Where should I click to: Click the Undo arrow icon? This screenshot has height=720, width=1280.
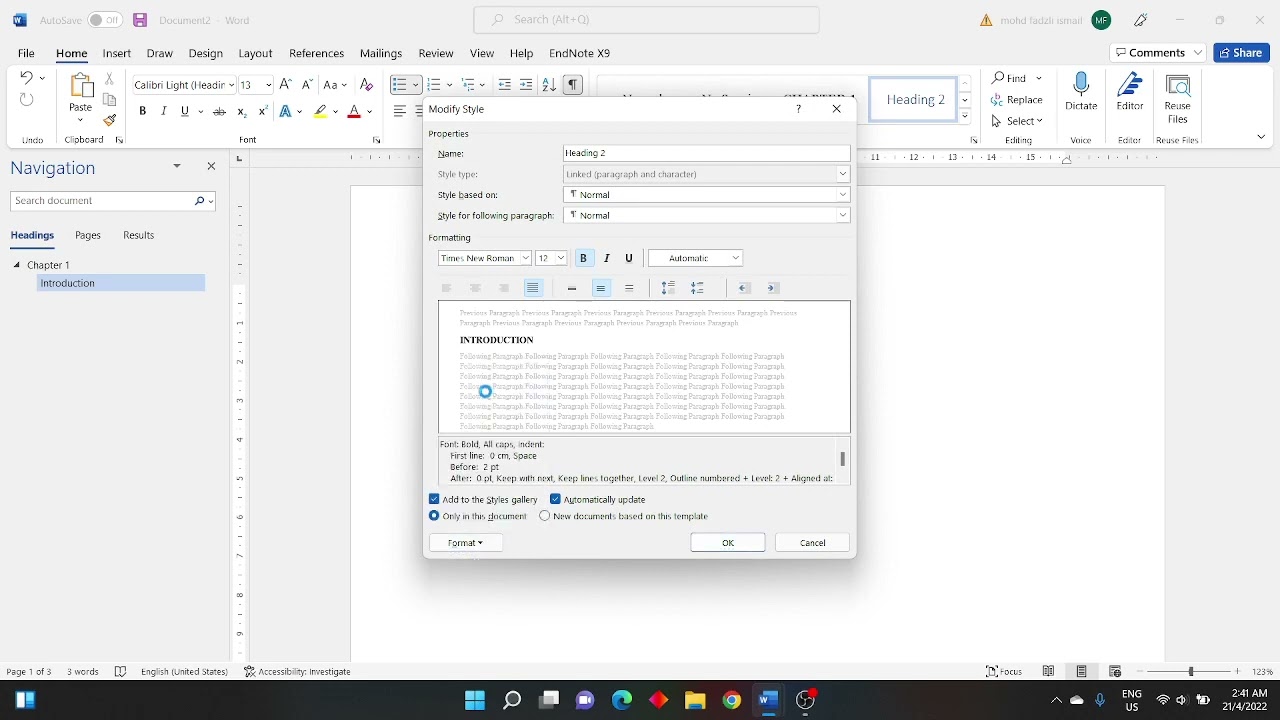click(x=27, y=77)
